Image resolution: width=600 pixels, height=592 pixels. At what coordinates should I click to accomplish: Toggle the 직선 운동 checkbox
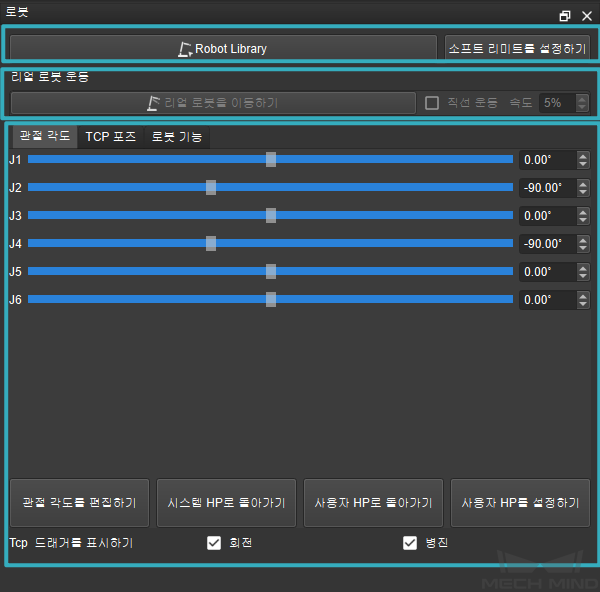(432, 103)
